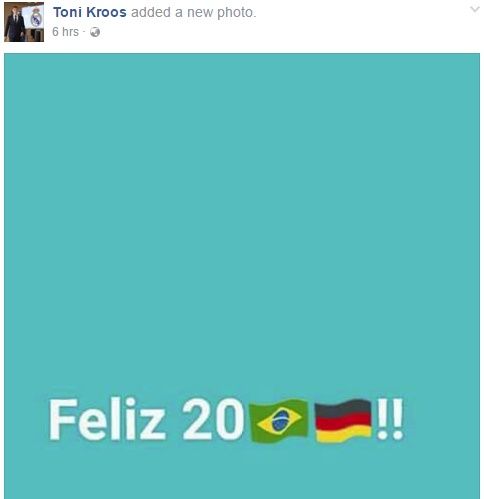Open the 6 hrs timestamp permalink
Image resolution: width=484 pixels, height=499 pixels.
(x=65, y=32)
